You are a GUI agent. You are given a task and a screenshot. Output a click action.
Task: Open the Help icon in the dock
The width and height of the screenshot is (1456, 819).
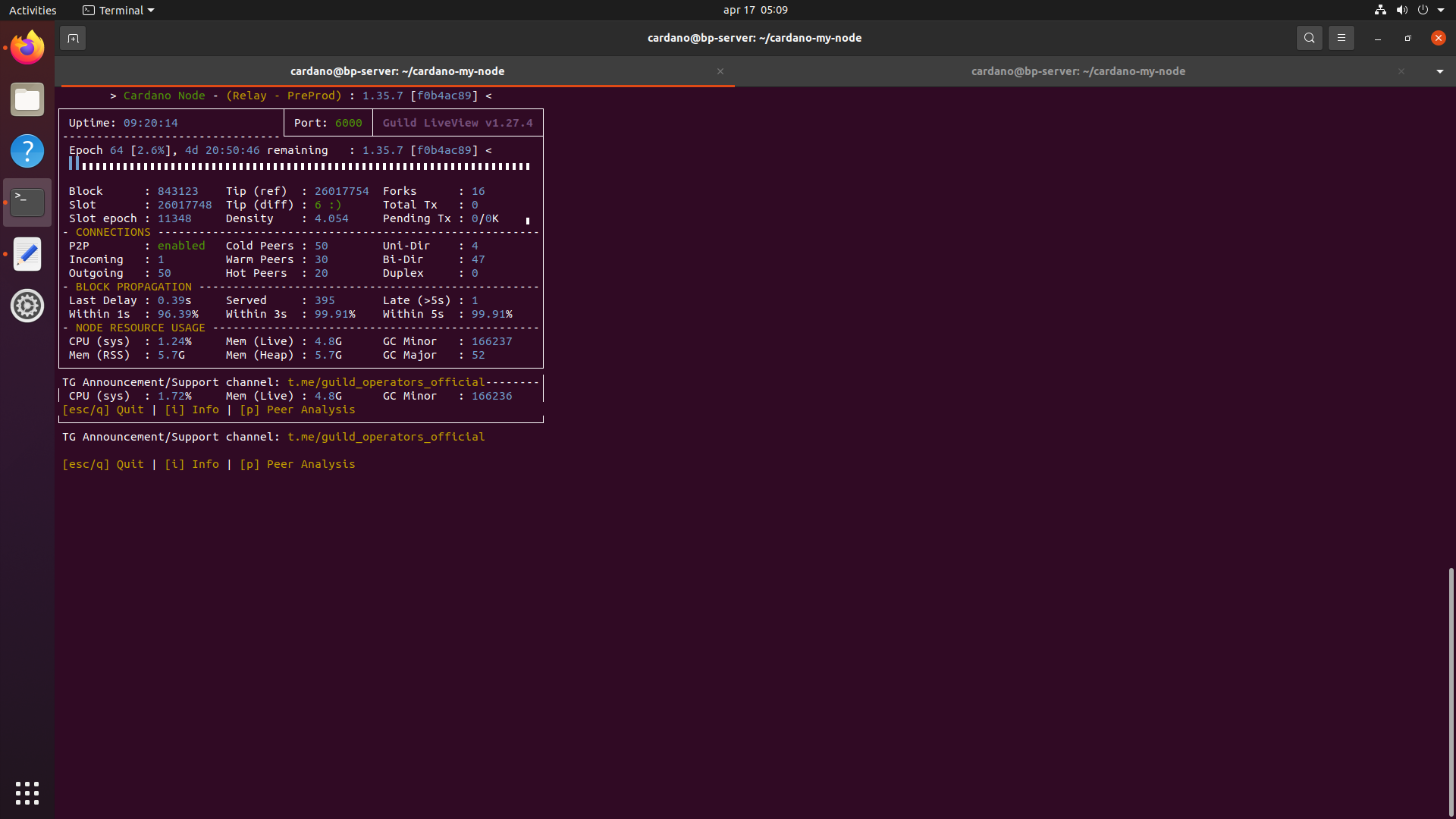27,151
